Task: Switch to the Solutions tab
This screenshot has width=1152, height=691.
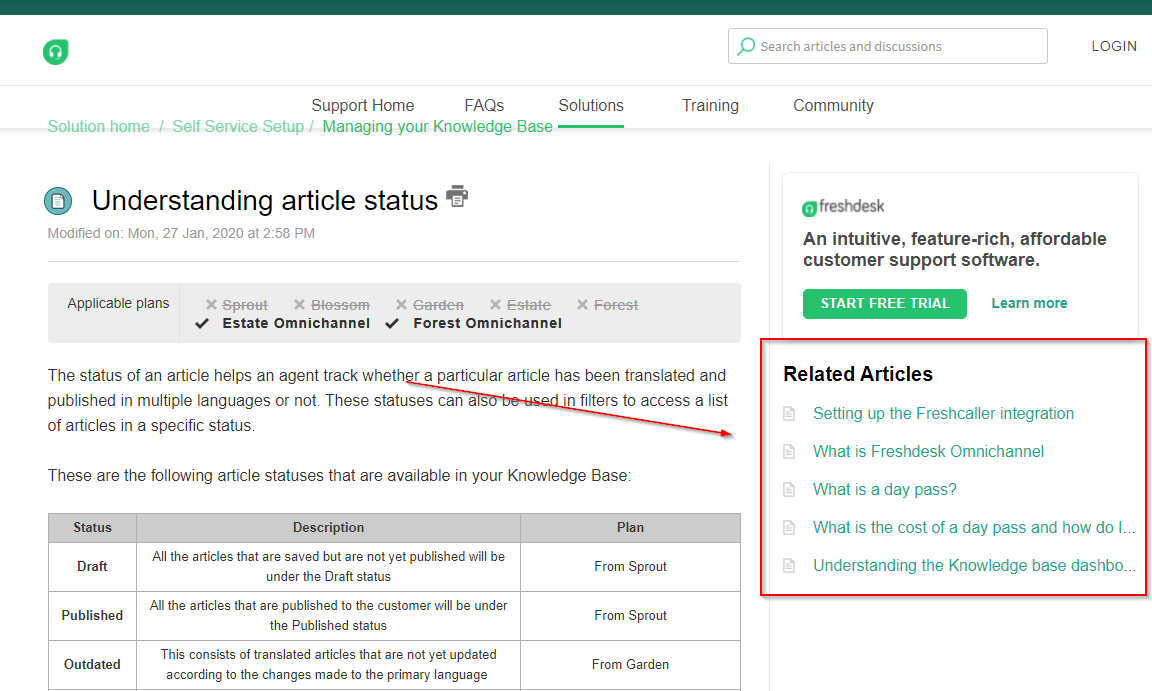Action: click(x=591, y=106)
